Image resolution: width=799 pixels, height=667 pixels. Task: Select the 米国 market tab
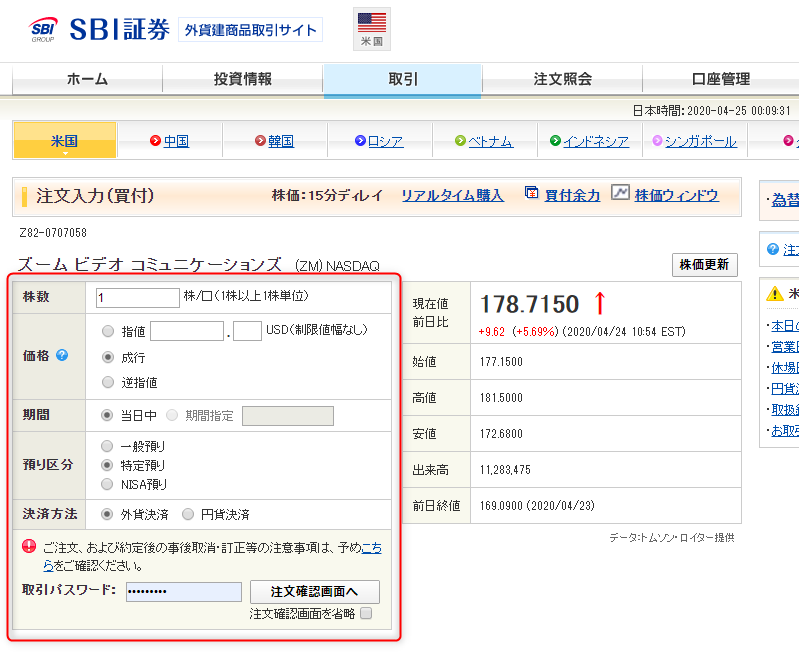click(65, 140)
